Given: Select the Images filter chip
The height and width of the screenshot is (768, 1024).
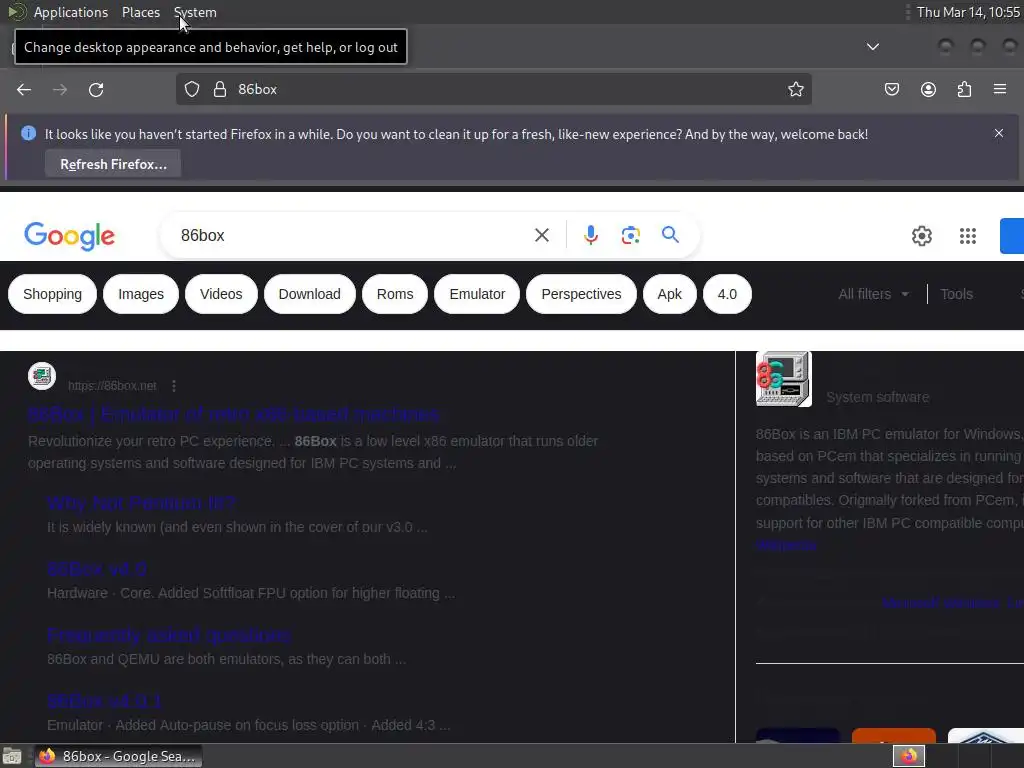Looking at the screenshot, I should coord(141,294).
